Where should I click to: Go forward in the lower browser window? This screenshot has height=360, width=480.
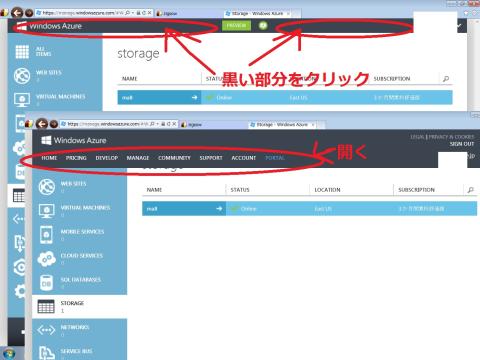(54, 124)
